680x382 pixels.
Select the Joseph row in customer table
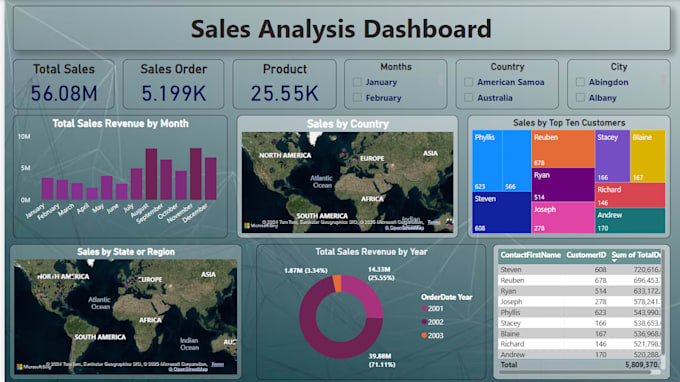(580, 302)
